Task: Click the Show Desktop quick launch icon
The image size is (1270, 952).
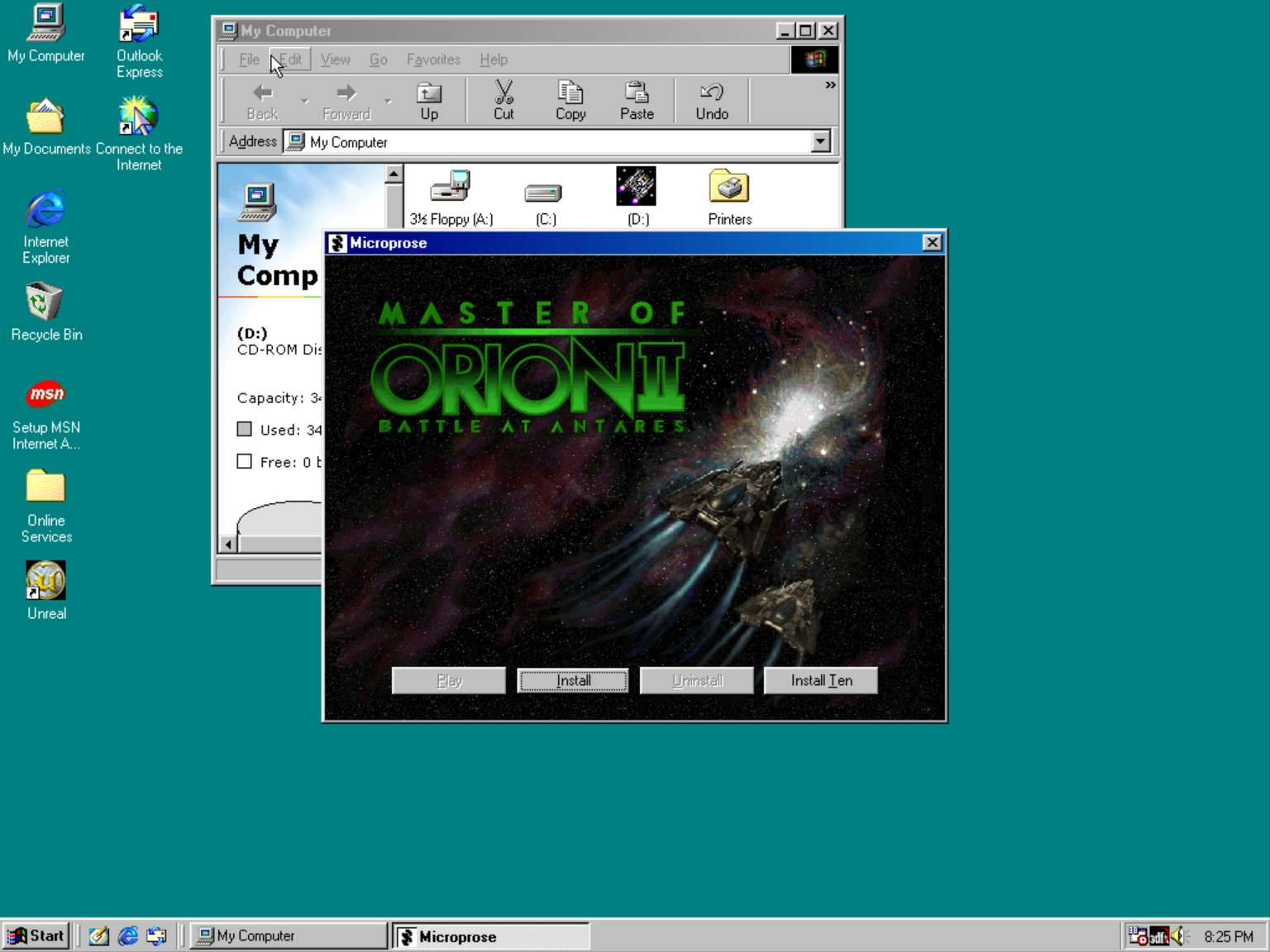Action: coord(99,936)
